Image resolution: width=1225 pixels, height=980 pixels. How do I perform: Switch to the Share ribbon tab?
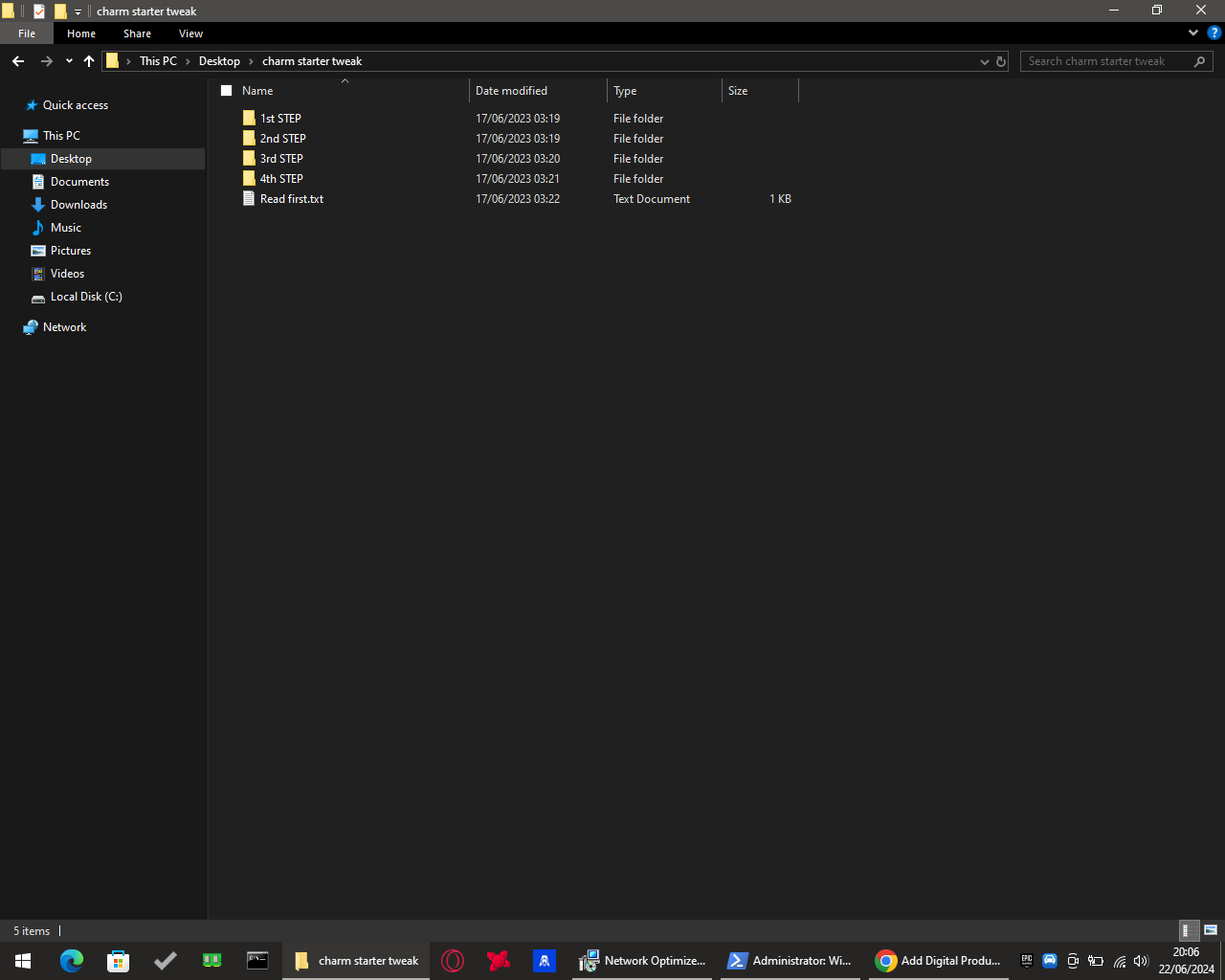tap(137, 33)
